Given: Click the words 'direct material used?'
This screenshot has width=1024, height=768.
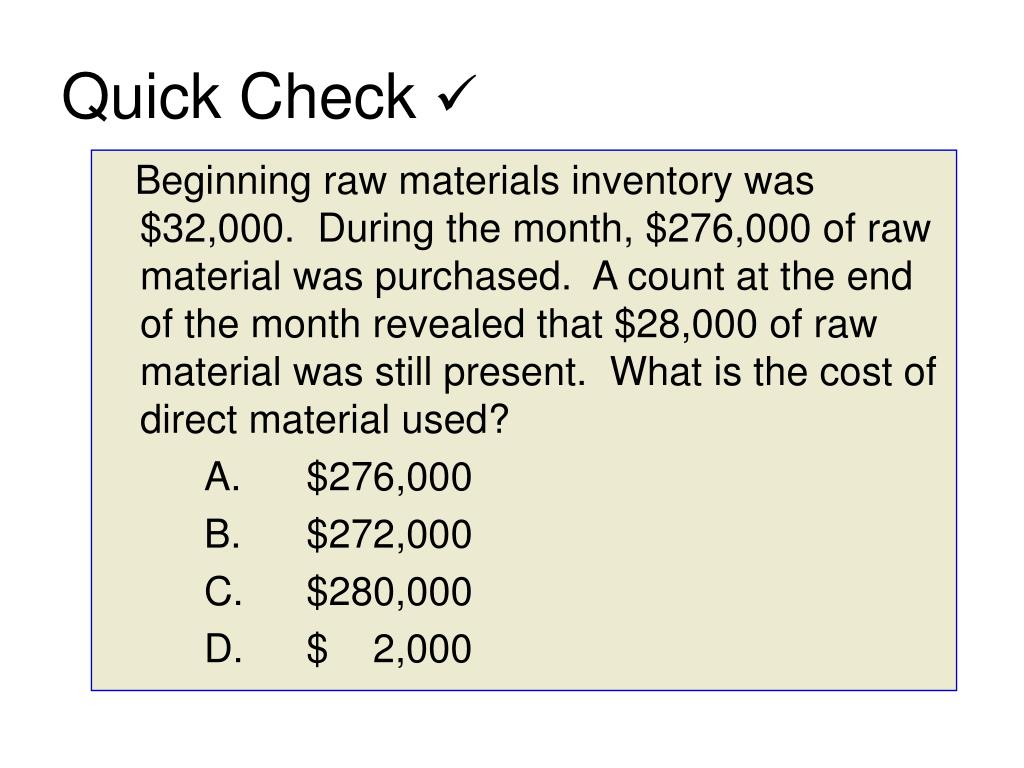Looking at the screenshot, I should 324,420.
